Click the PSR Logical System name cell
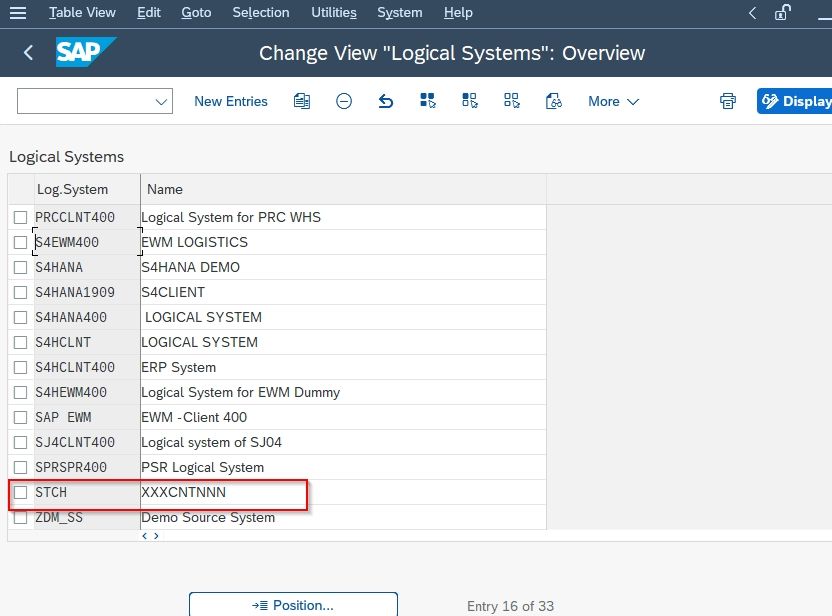 click(343, 467)
